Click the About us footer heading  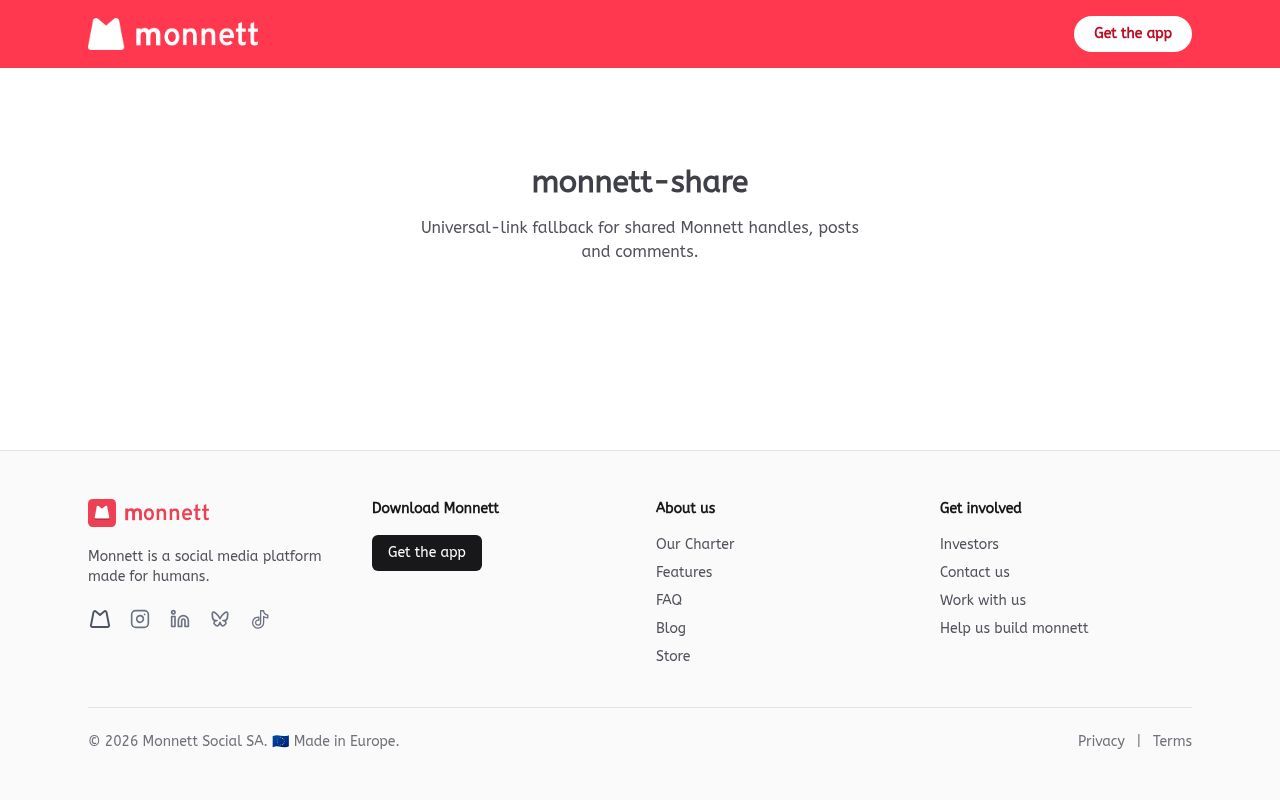pyautogui.click(x=685, y=508)
